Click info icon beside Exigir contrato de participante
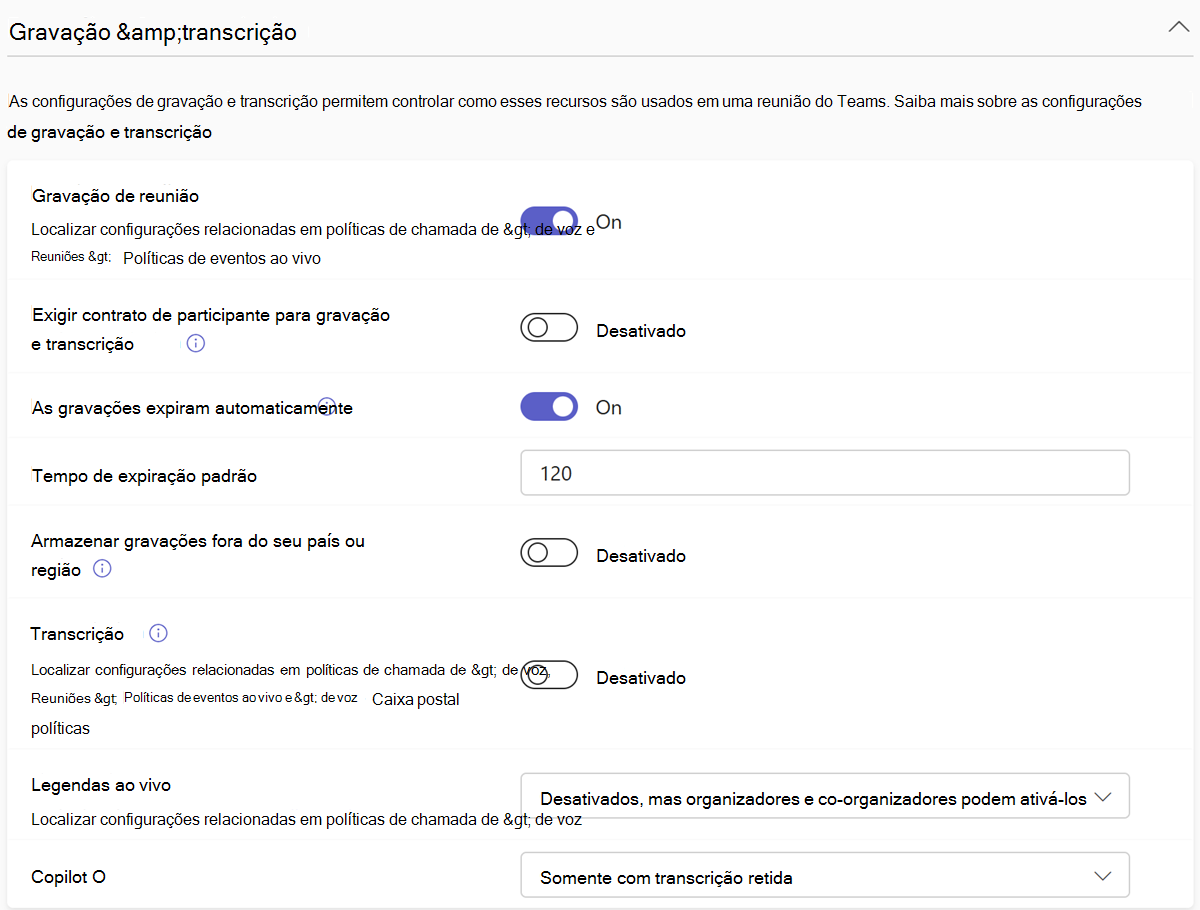This screenshot has width=1200, height=910. (x=196, y=343)
